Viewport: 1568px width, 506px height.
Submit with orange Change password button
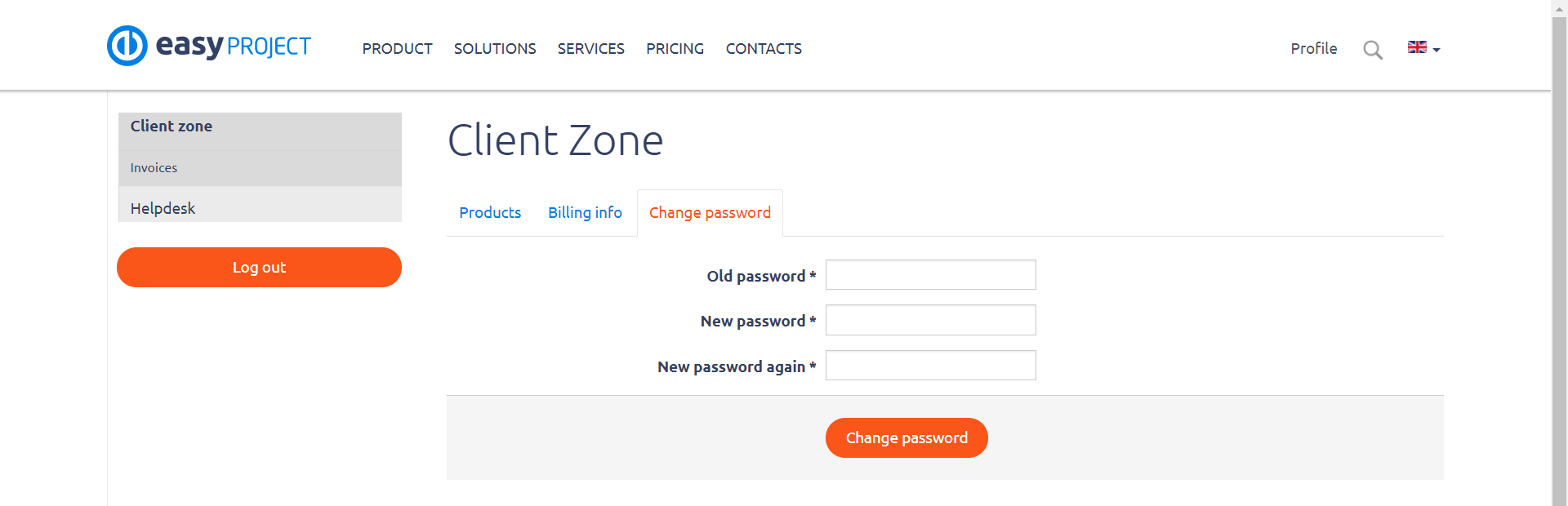[x=906, y=438]
